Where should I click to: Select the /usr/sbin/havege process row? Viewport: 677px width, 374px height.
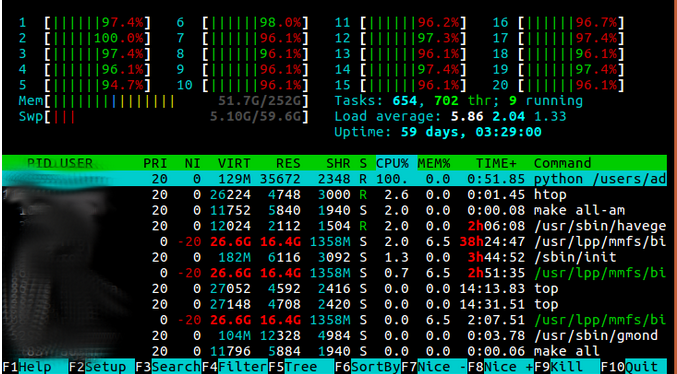(x=335, y=225)
